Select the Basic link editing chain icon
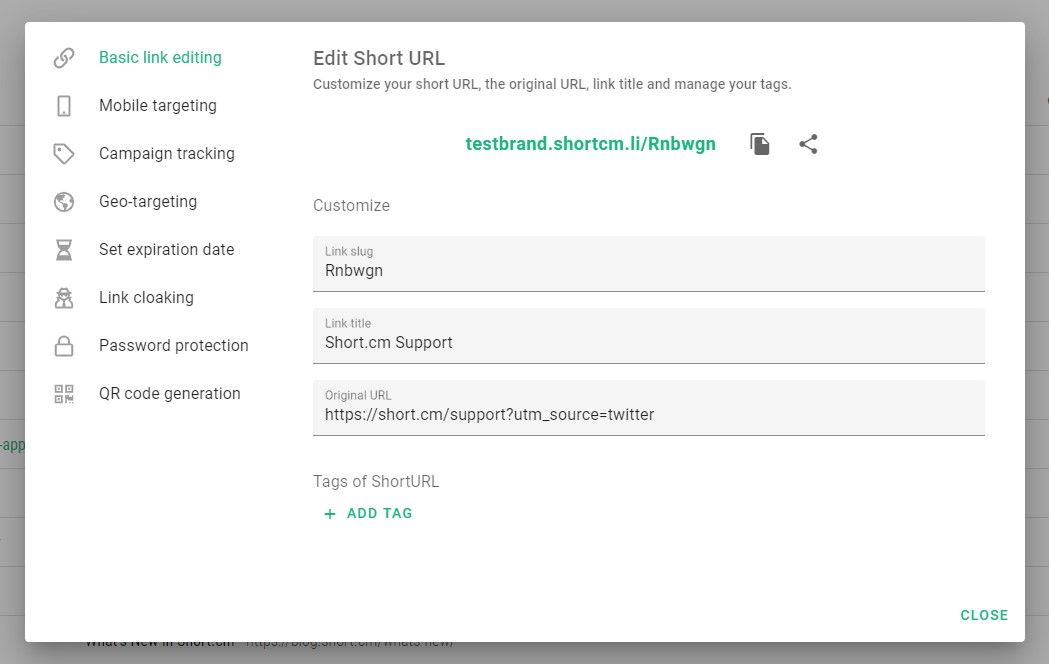 pyautogui.click(x=64, y=57)
